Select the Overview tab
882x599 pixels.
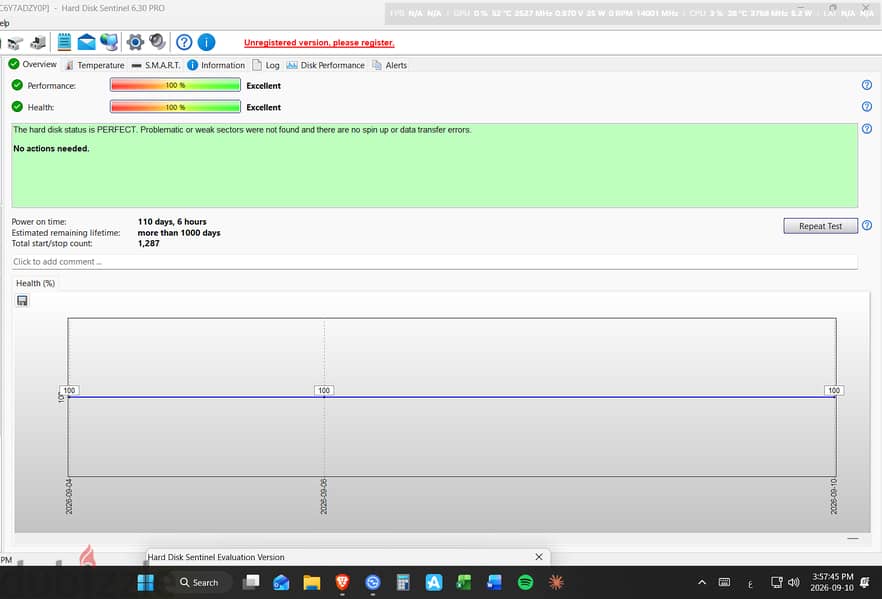point(33,65)
